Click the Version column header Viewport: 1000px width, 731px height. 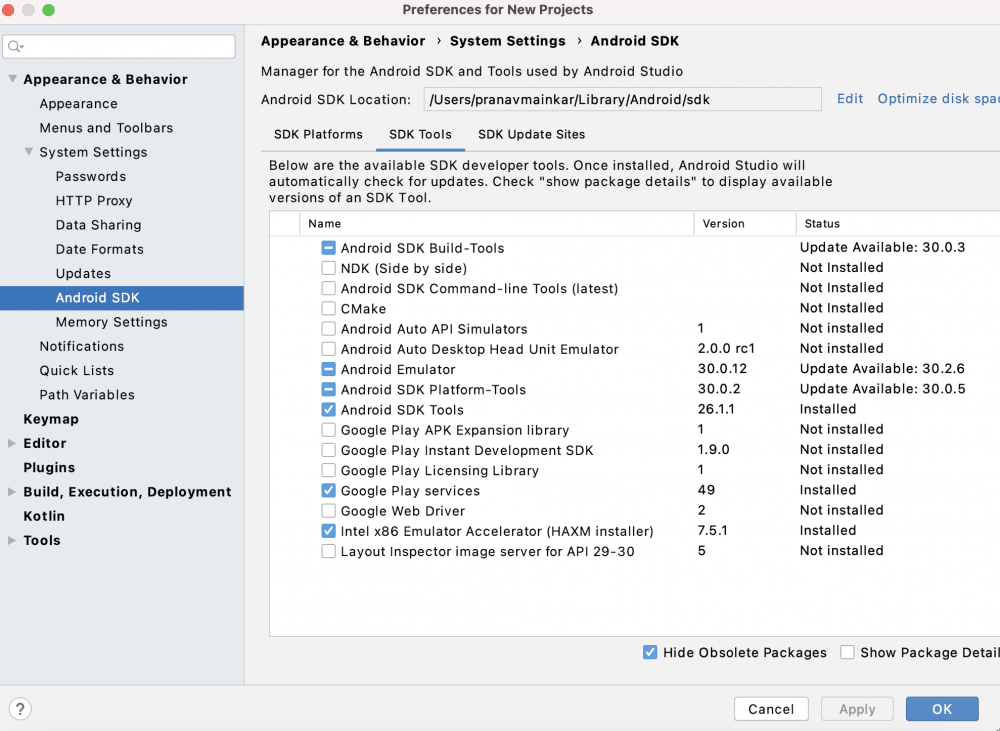(x=745, y=224)
